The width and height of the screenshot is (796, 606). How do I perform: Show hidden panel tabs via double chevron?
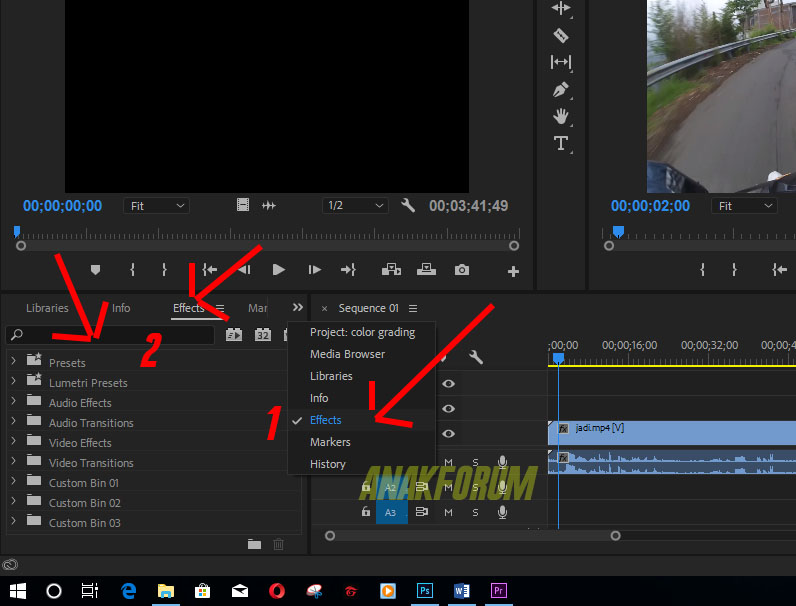tap(297, 308)
